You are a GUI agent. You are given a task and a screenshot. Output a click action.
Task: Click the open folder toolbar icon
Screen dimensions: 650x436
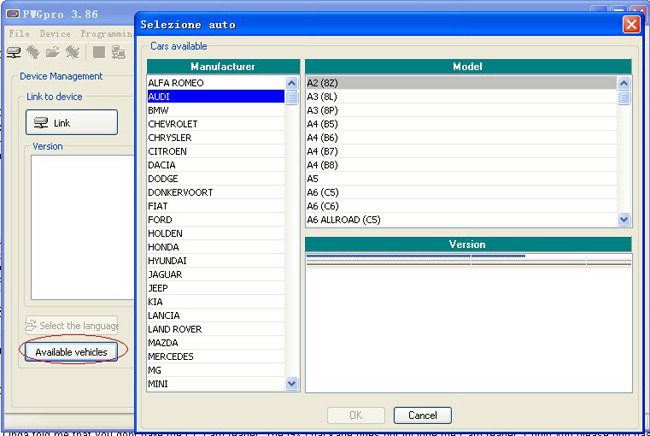(53, 52)
